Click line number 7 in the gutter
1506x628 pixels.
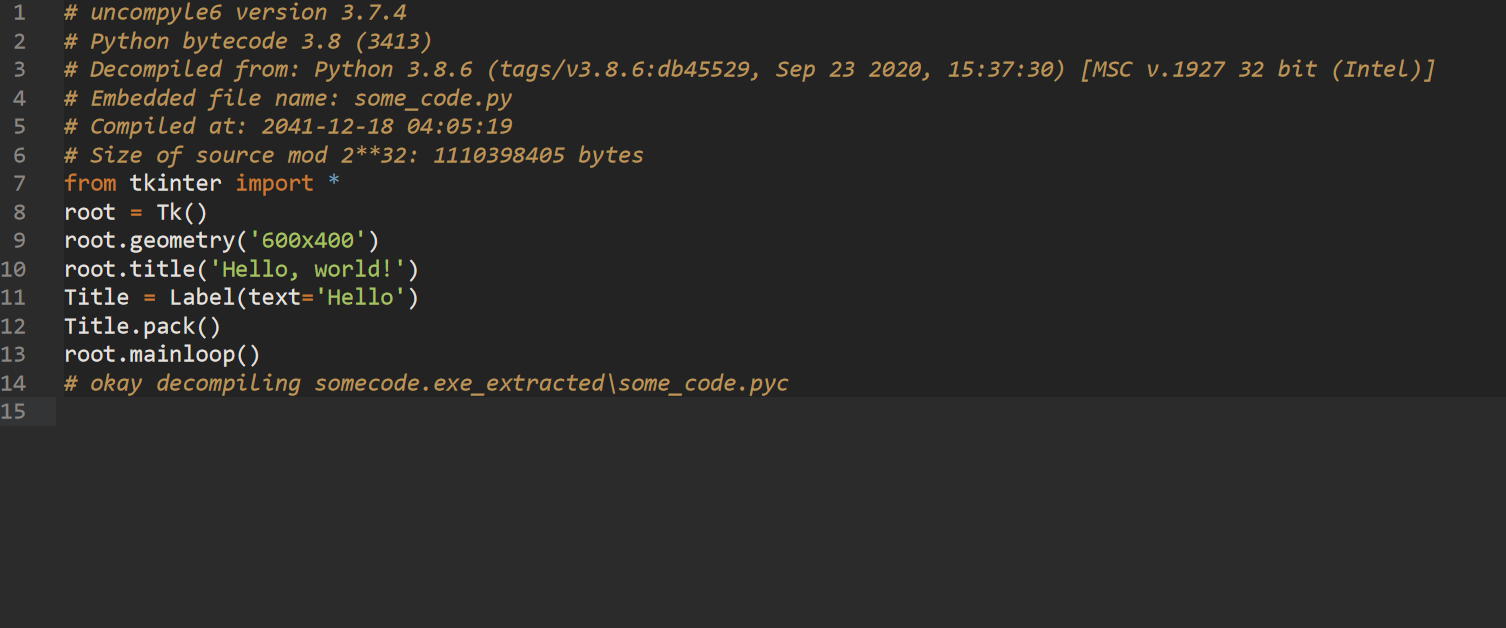(19, 183)
